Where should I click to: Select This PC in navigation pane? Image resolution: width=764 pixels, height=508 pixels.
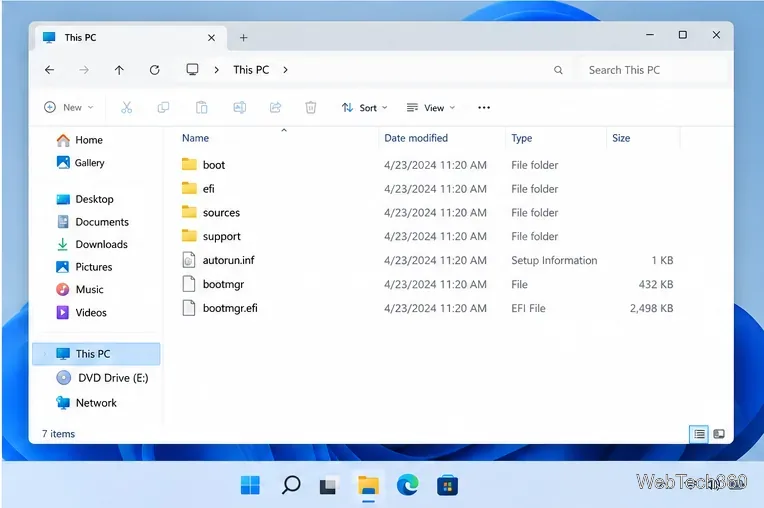[96, 354]
